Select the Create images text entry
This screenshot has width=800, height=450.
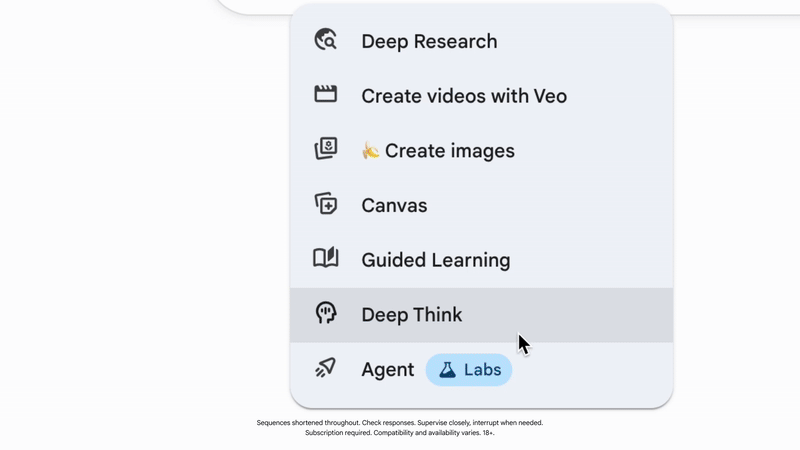click(450, 151)
